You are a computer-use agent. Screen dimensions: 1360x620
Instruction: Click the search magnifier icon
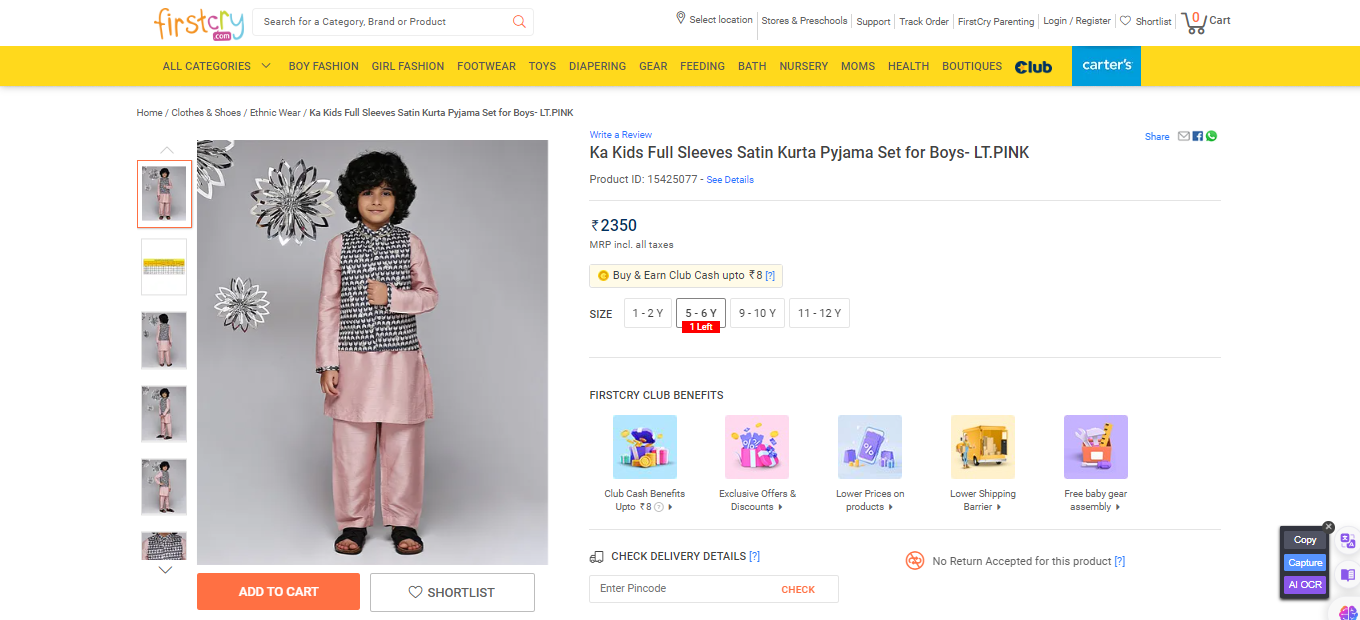[x=519, y=21]
